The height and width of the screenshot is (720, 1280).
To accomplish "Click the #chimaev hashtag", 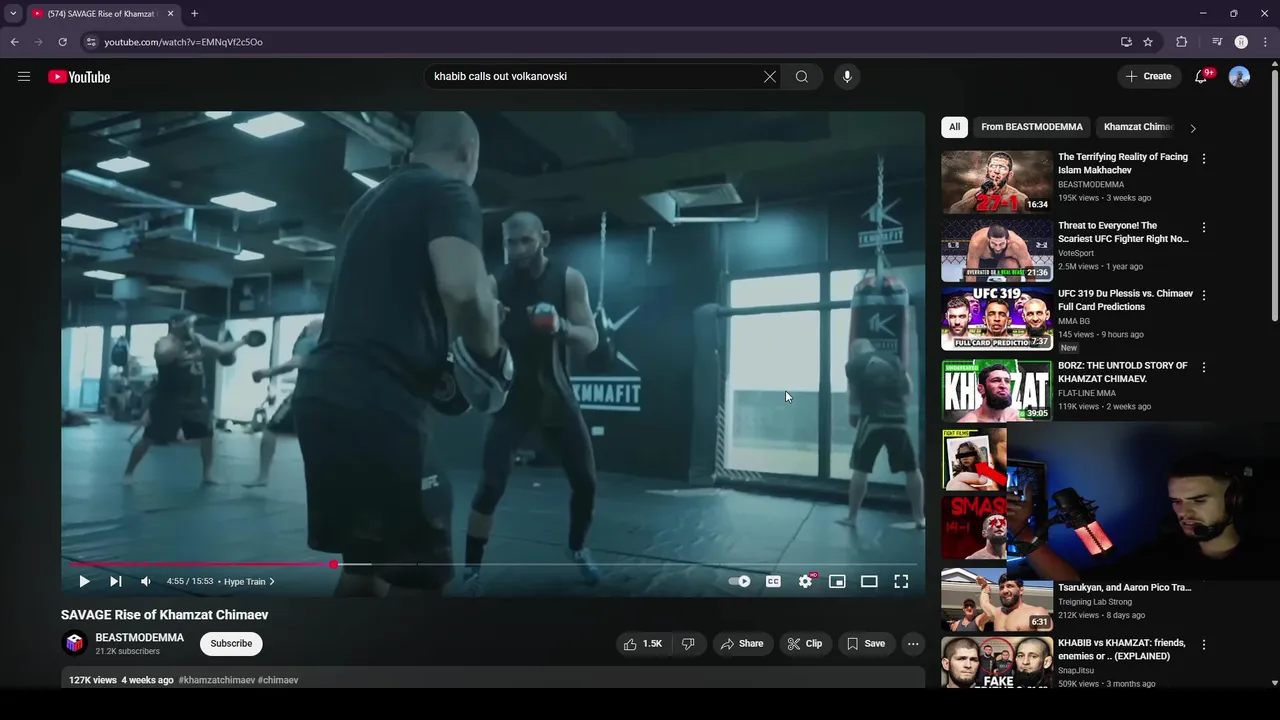I will [x=278, y=680].
